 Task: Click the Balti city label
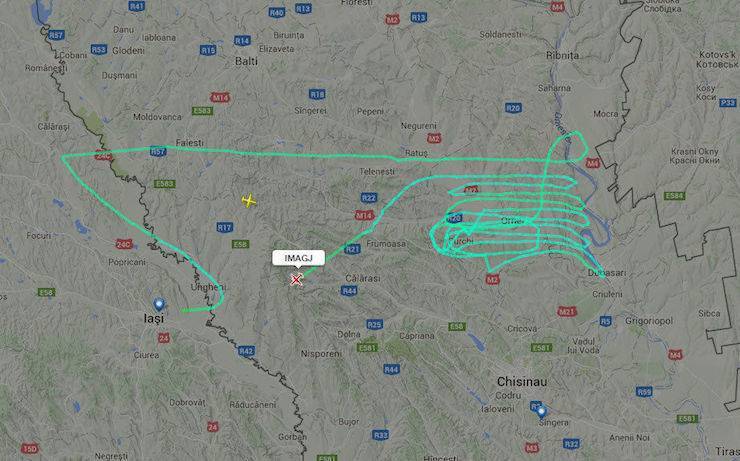(x=247, y=61)
